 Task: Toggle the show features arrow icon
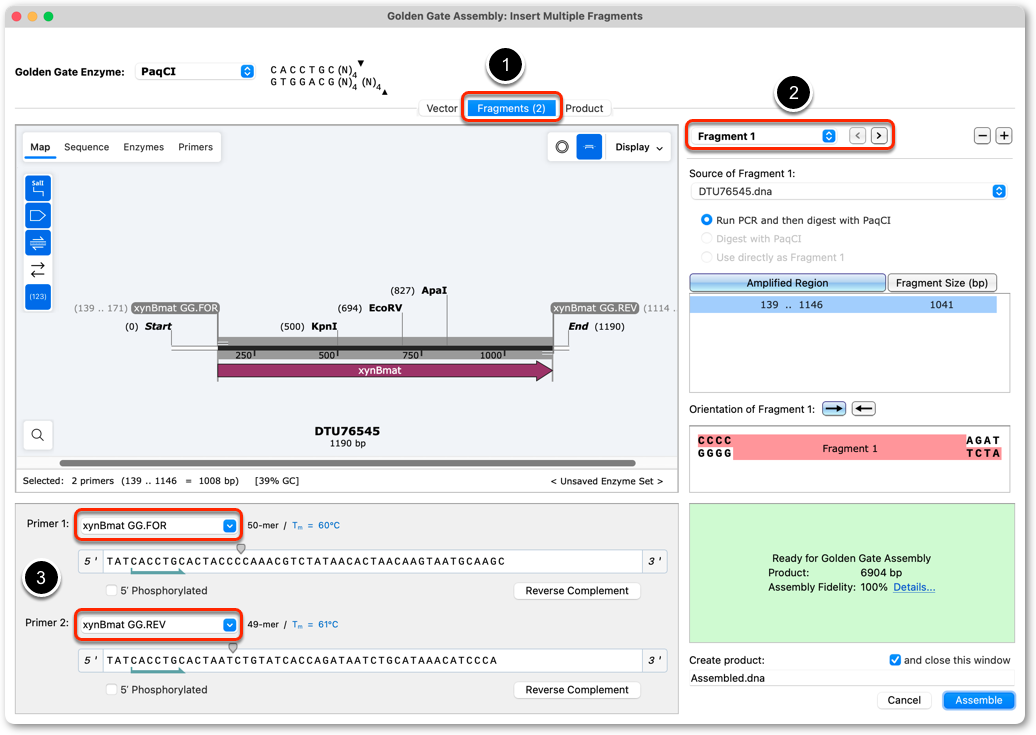[x=38, y=215]
